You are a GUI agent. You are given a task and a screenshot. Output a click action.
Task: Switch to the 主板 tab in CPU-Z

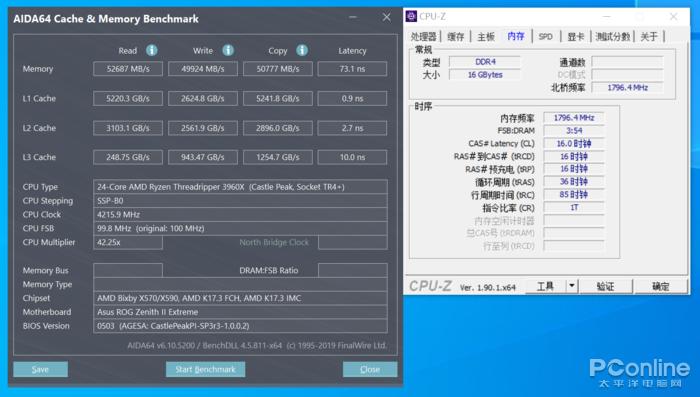486,37
